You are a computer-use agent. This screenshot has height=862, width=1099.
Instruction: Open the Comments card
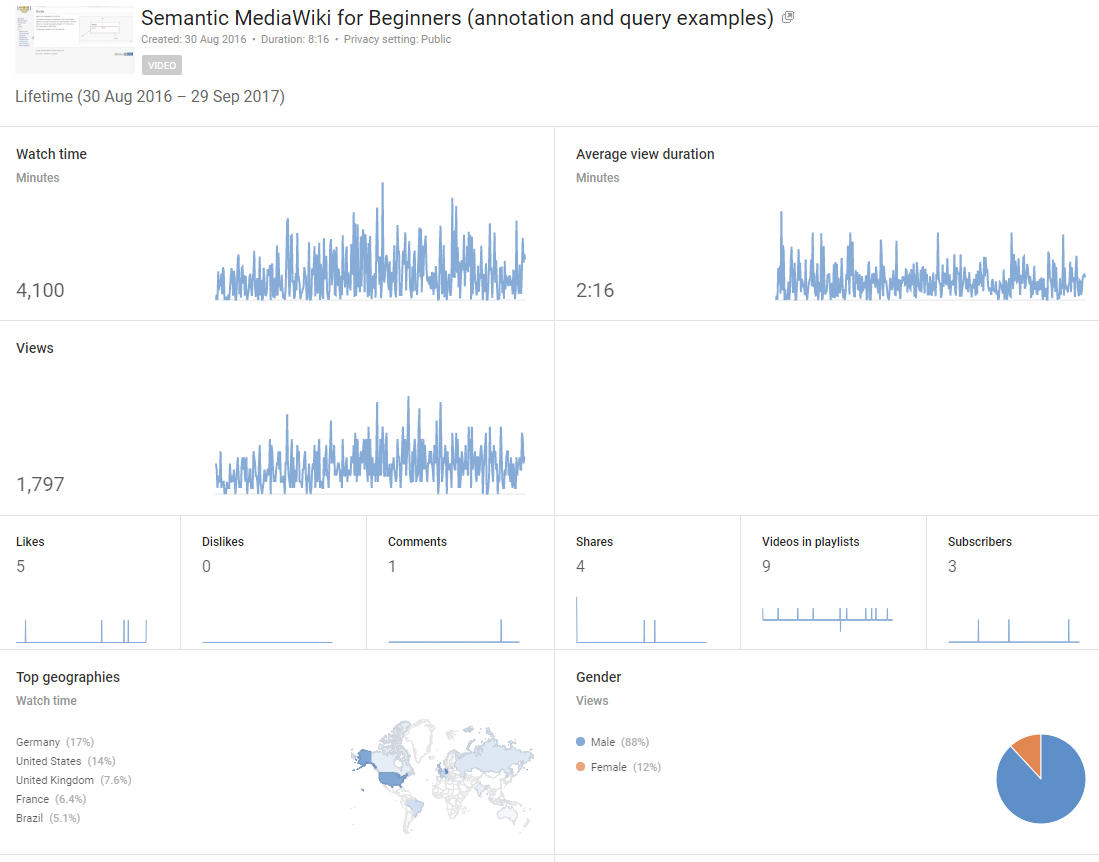460,582
